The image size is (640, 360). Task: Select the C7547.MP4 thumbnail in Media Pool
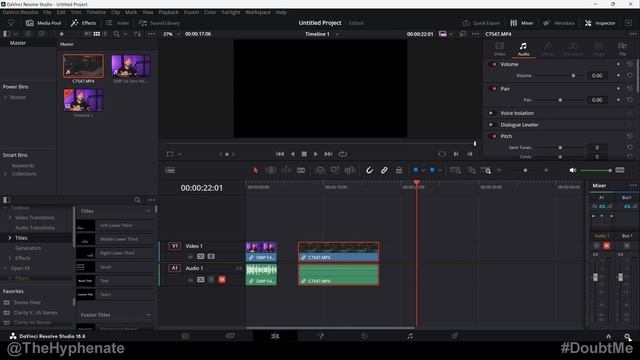[83, 66]
